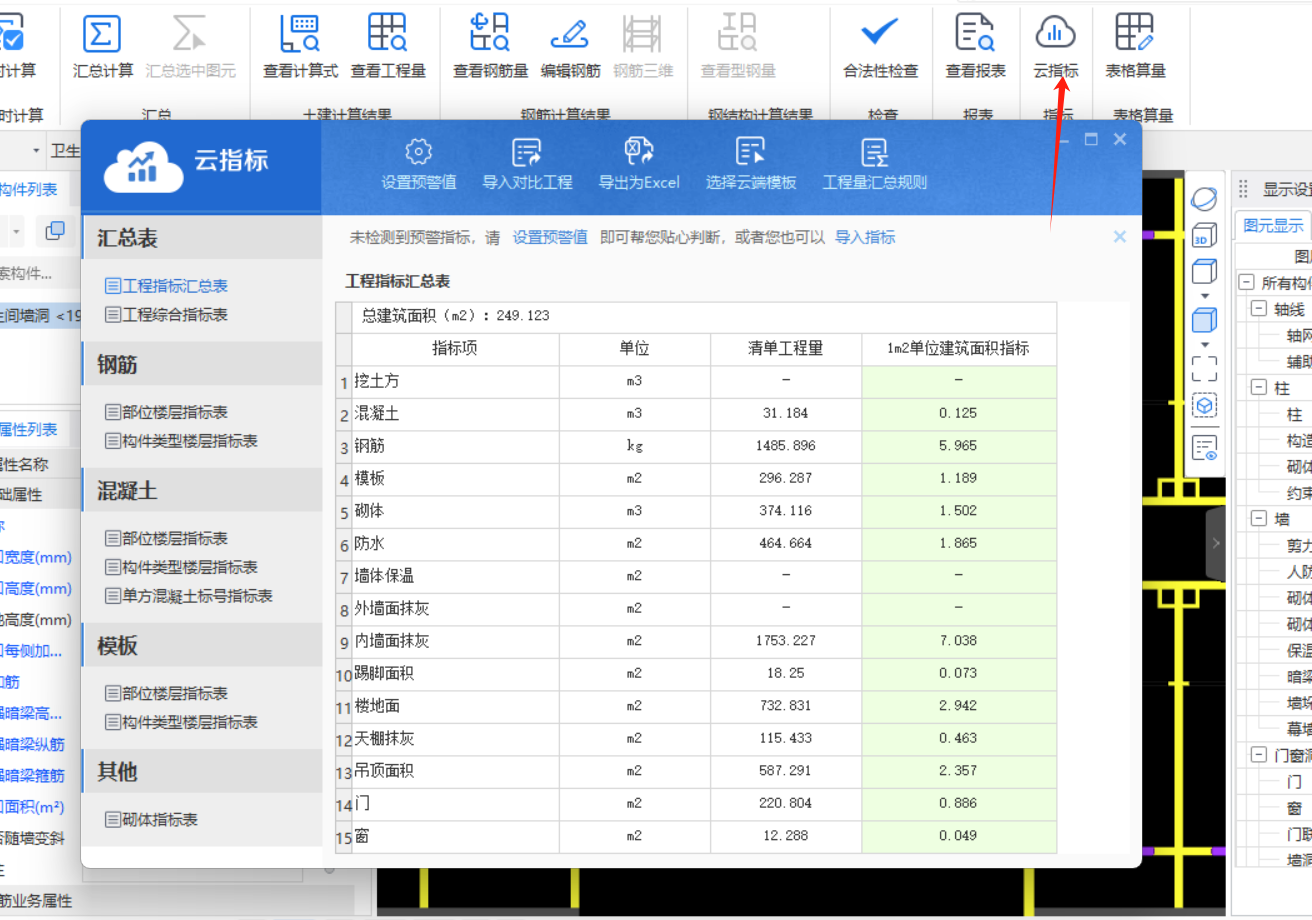The height and width of the screenshot is (920, 1312).
Task: Open 砌体指标表 under 其他
Action: pyautogui.click(x=151, y=820)
